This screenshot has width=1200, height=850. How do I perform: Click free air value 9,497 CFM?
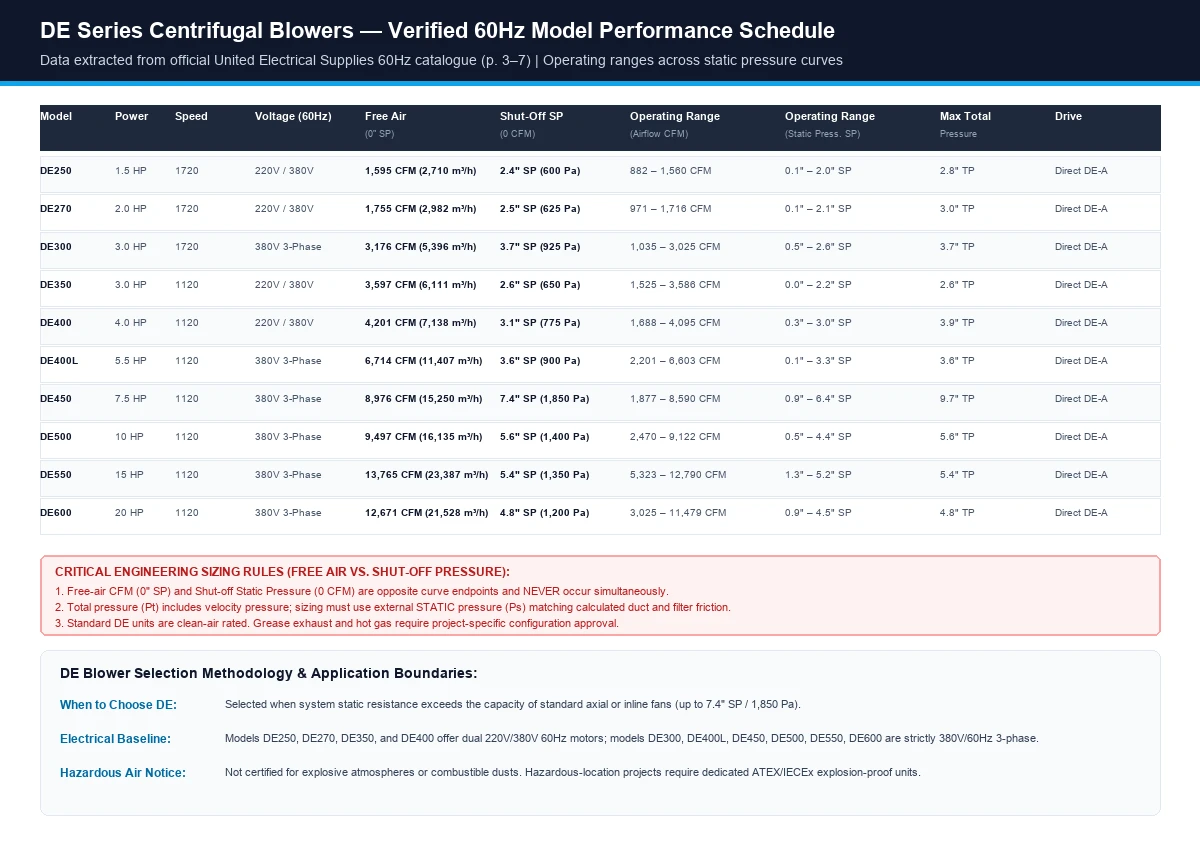pyautogui.click(x=423, y=437)
